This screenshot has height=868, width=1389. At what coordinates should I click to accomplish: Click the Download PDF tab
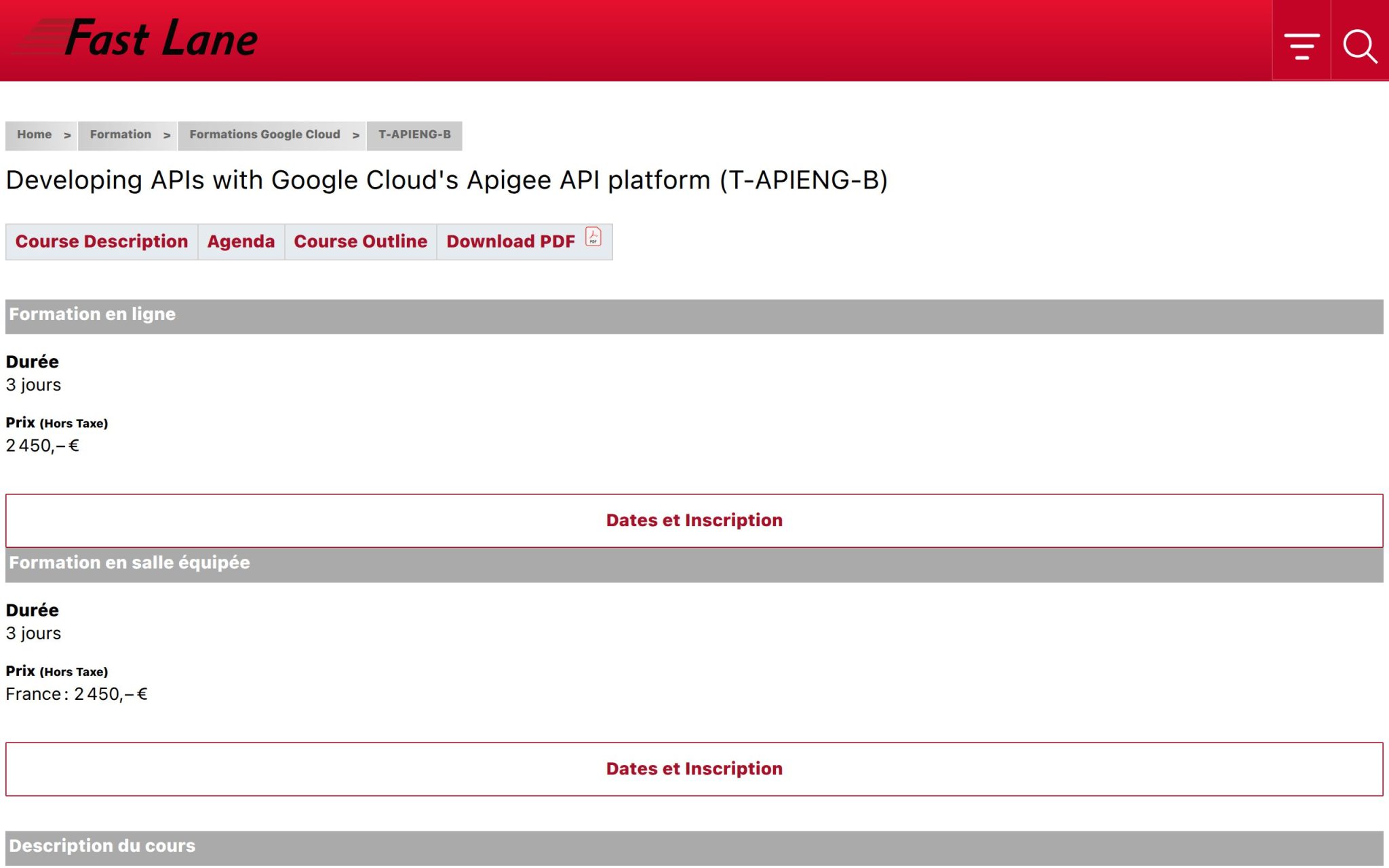(x=524, y=241)
